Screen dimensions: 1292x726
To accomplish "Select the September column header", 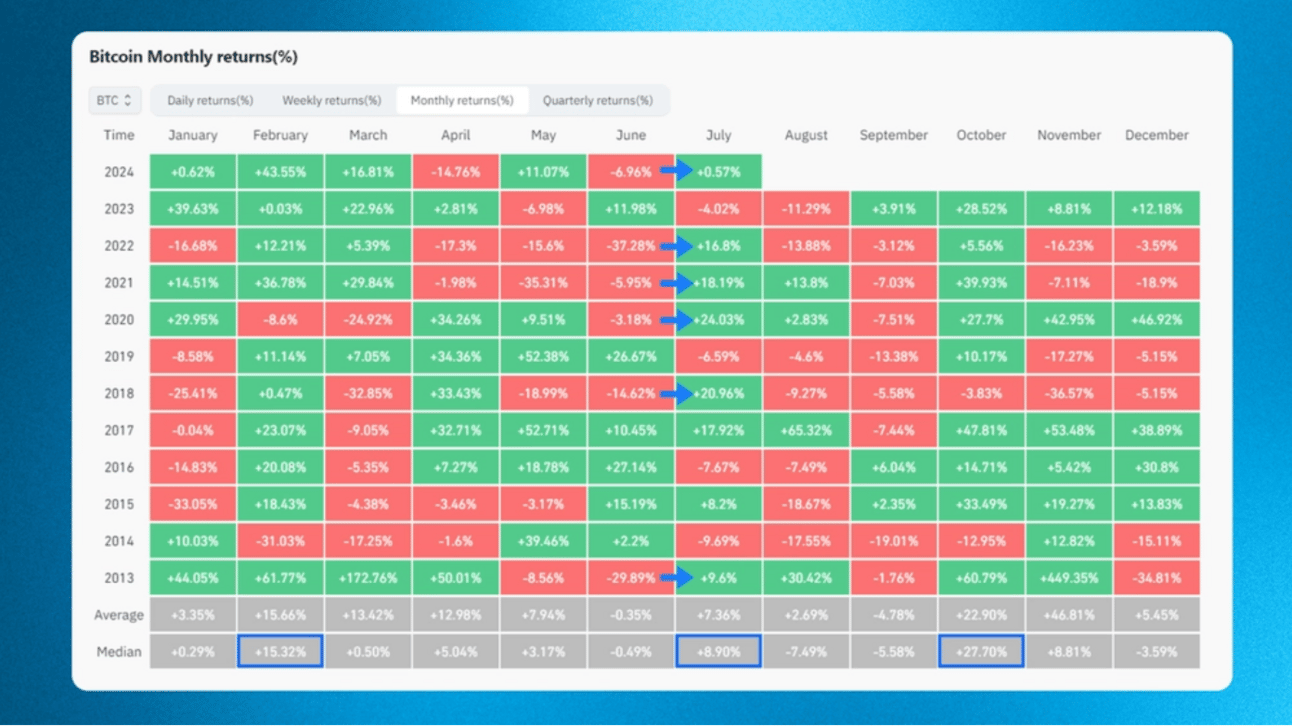I will click(x=894, y=135).
